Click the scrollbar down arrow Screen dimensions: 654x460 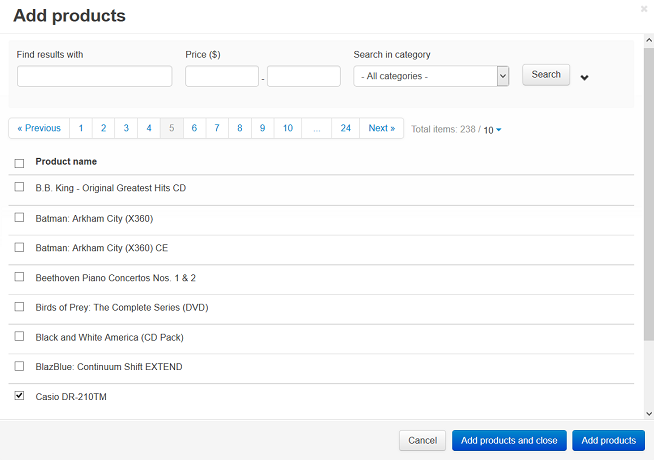pyautogui.click(x=649, y=414)
